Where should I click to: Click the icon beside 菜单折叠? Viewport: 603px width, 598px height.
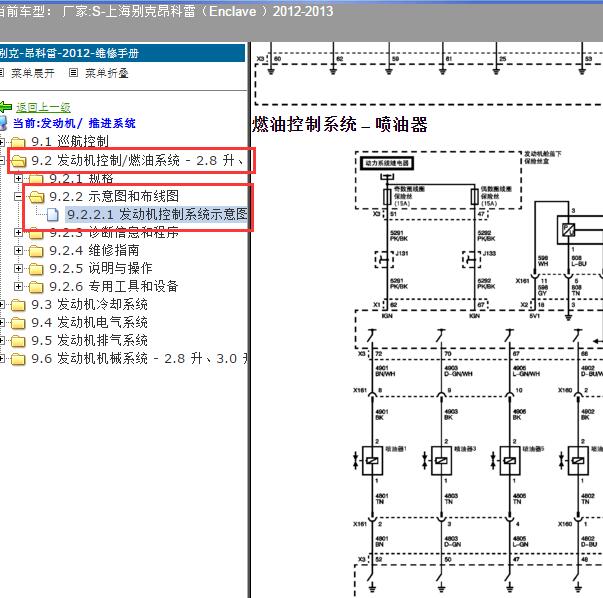pos(73,72)
